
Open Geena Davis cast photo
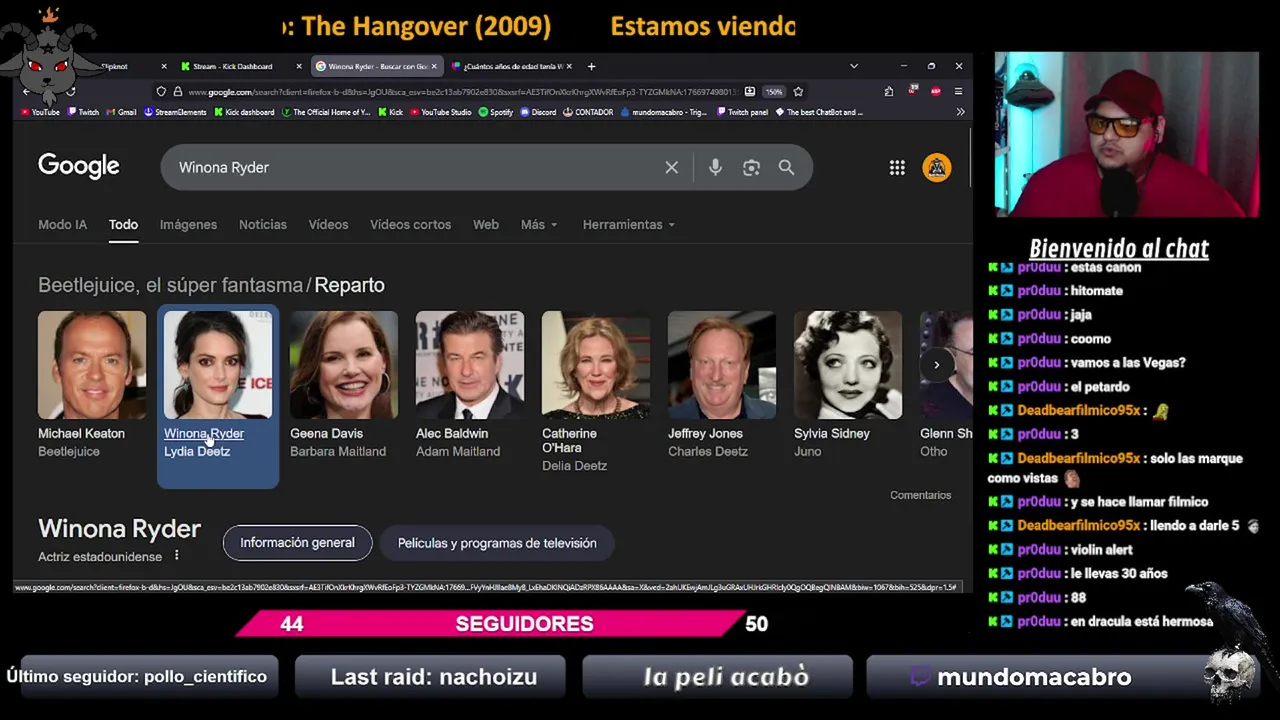tap(344, 365)
